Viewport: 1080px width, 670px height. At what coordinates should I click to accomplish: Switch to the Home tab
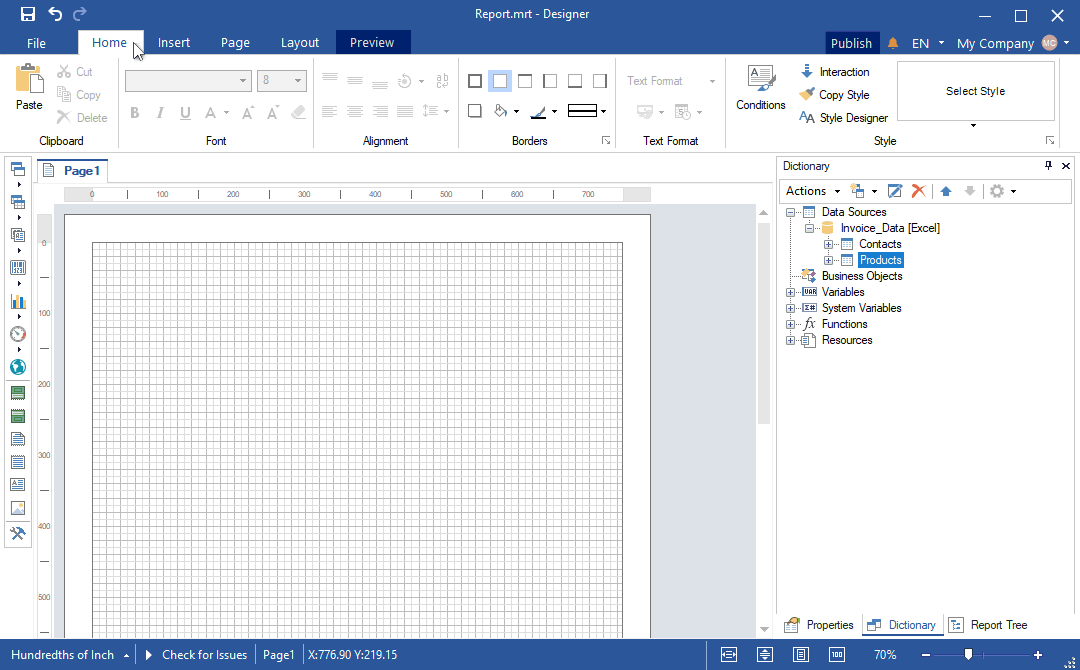[x=110, y=43]
